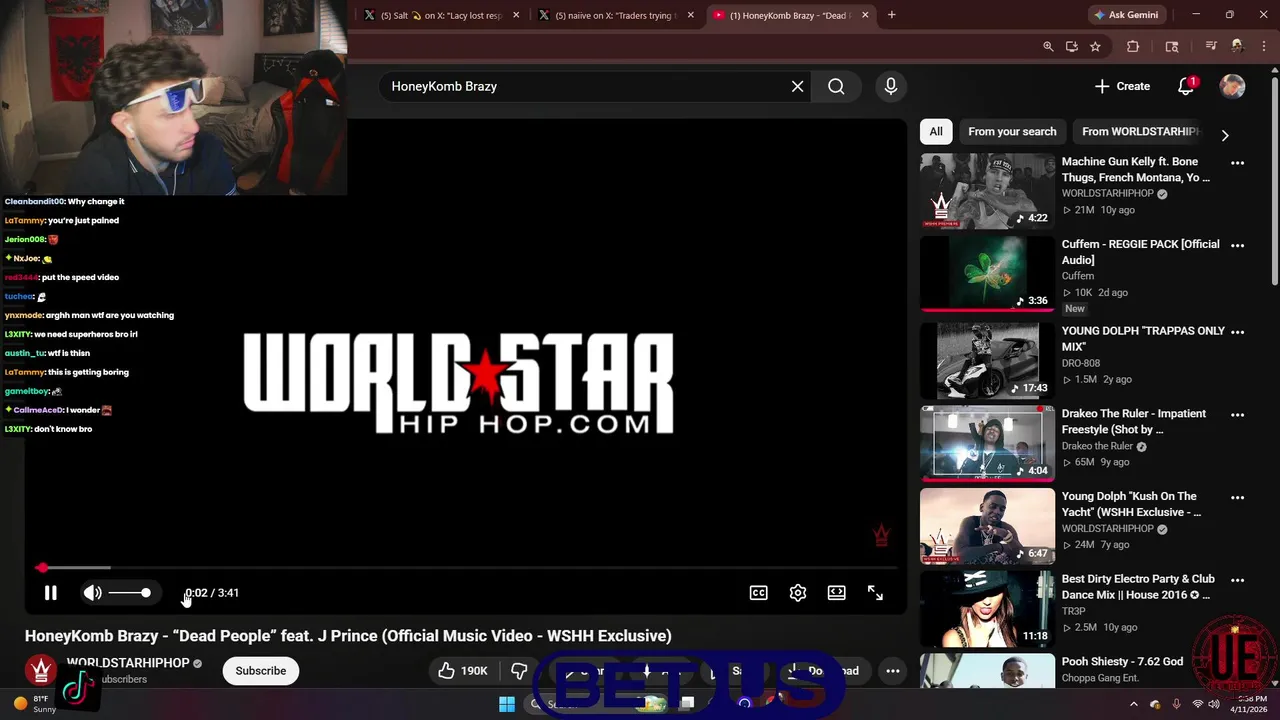
Task: Enter fullscreen mode
Action: 875,593
